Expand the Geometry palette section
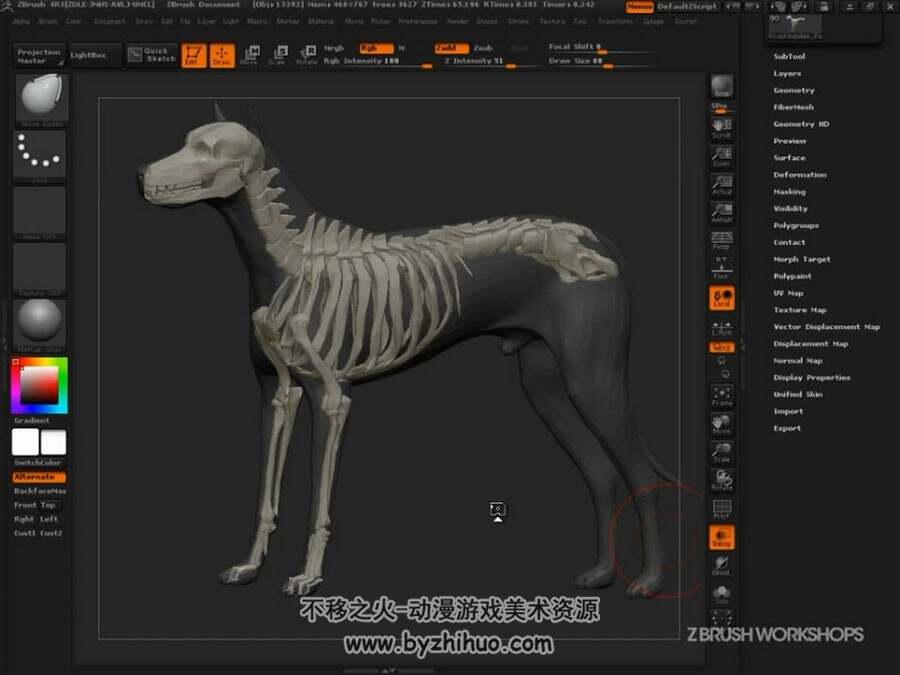 794,90
